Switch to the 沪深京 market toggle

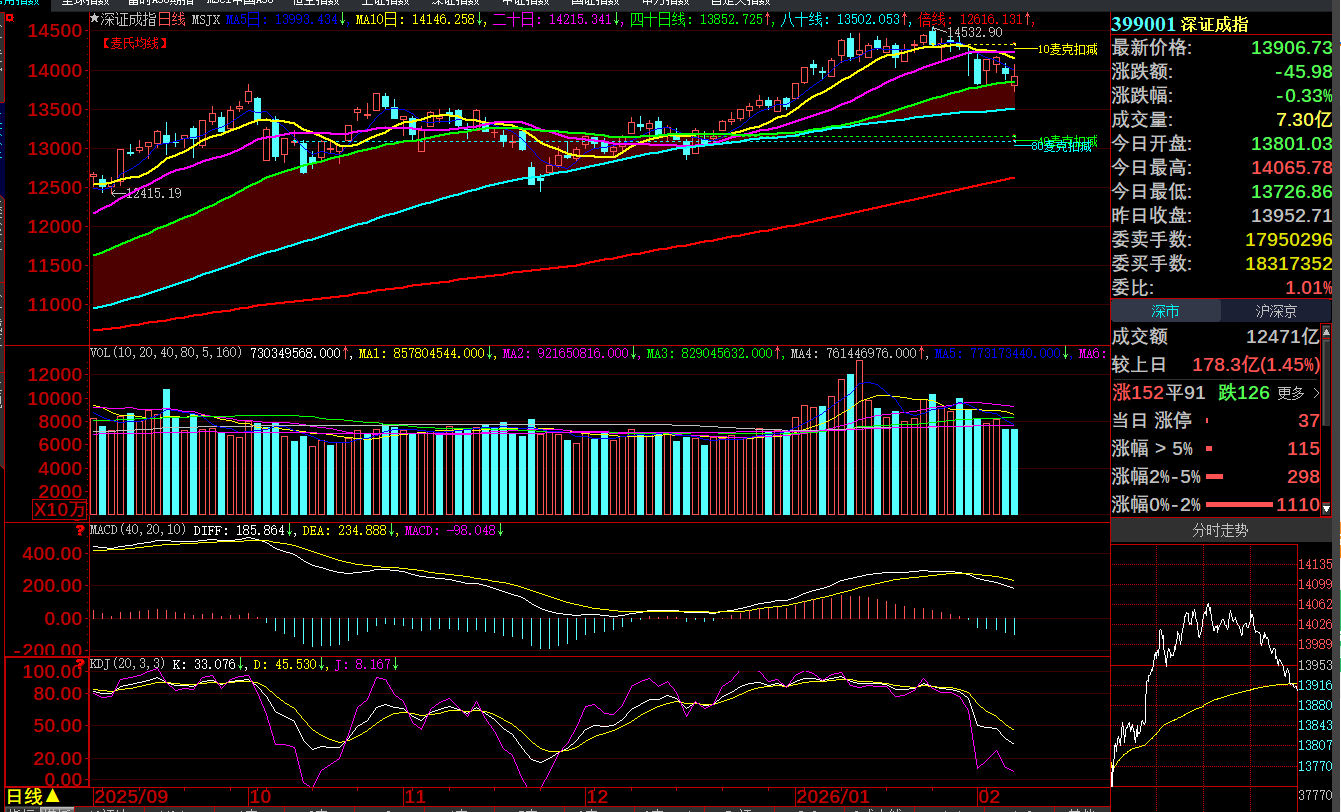coord(1276,311)
